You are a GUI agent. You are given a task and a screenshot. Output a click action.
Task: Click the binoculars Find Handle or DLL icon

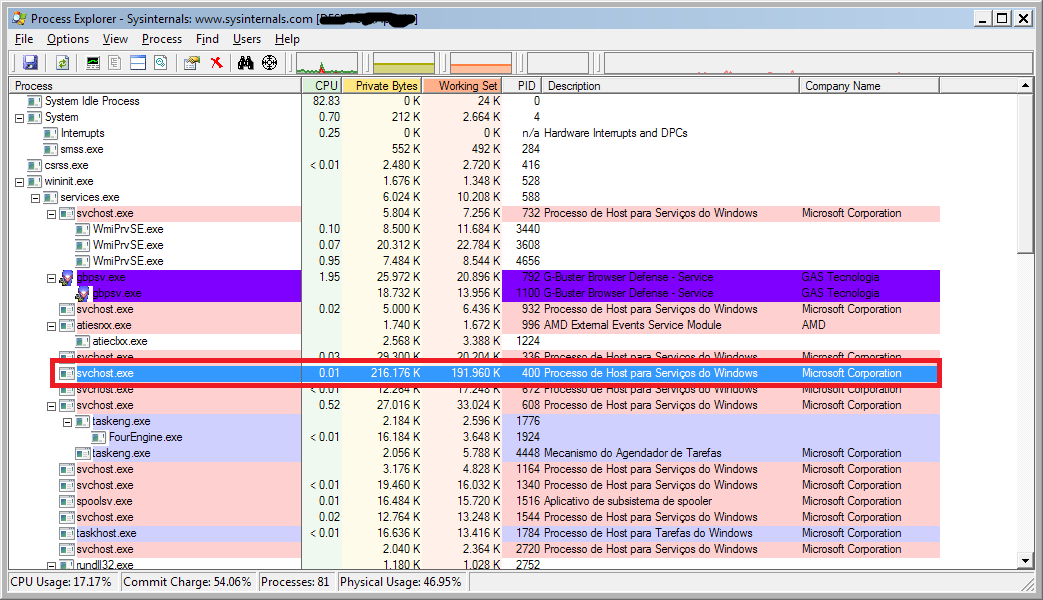click(245, 63)
